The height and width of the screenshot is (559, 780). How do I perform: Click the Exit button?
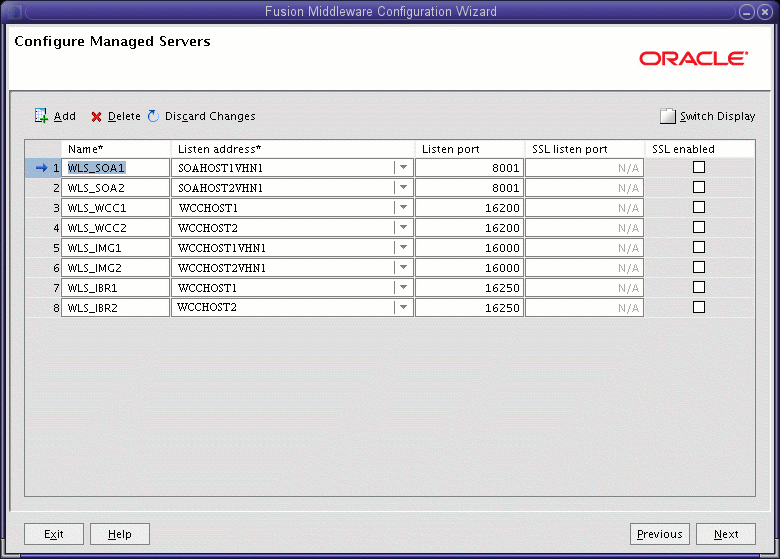click(54, 534)
